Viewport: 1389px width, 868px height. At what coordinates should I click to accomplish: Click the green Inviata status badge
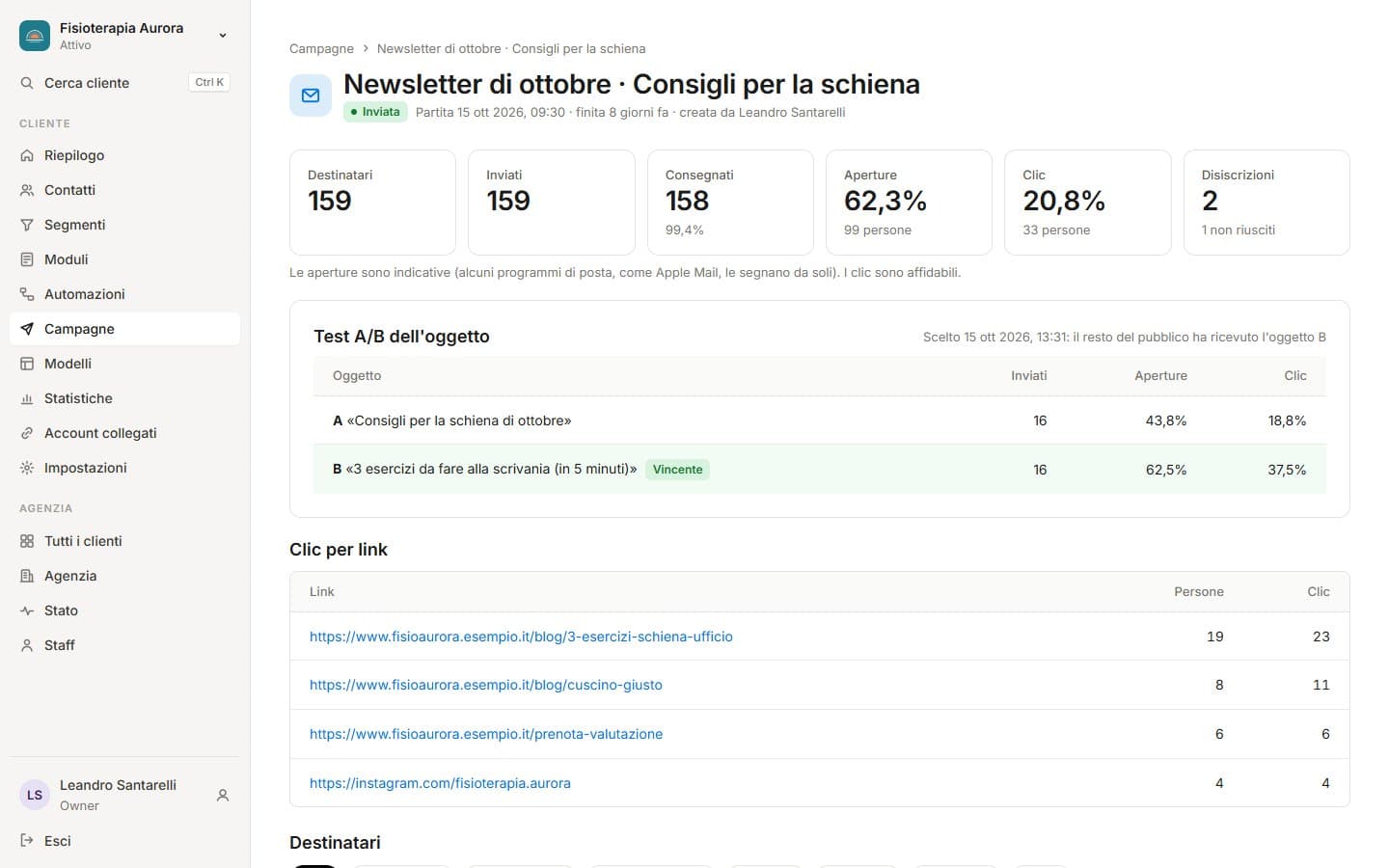coord(375,112)
